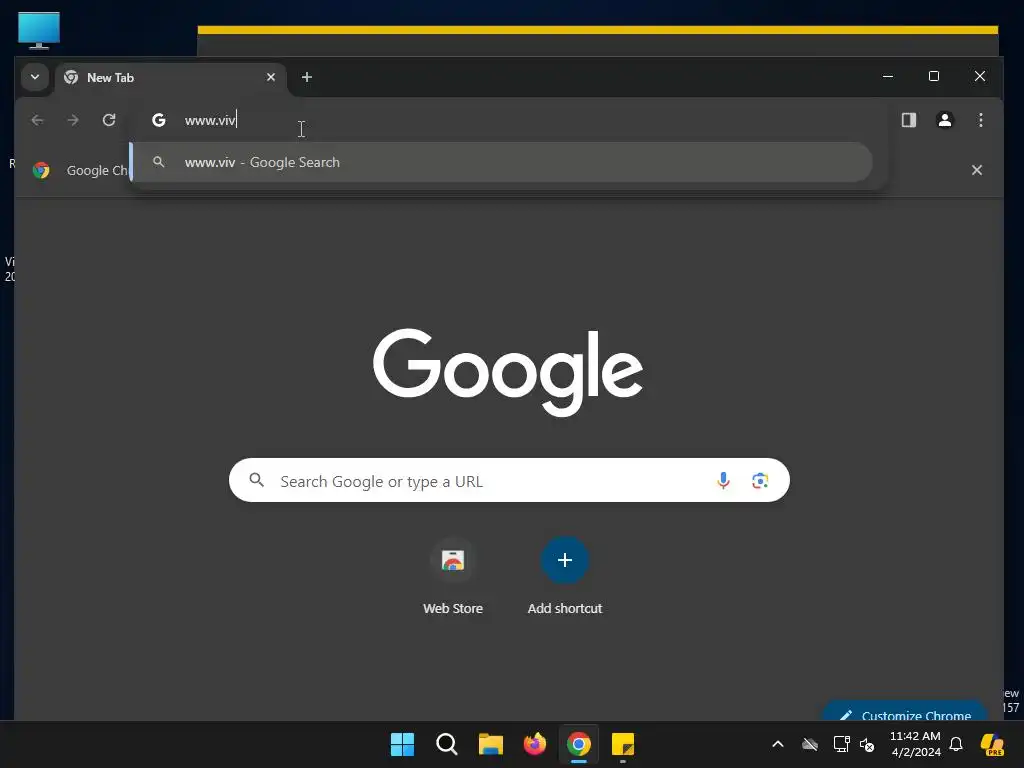This screenshot has height=768, width=1024.
Task: Open Windows taskbar search
Action: pos(447,744)
